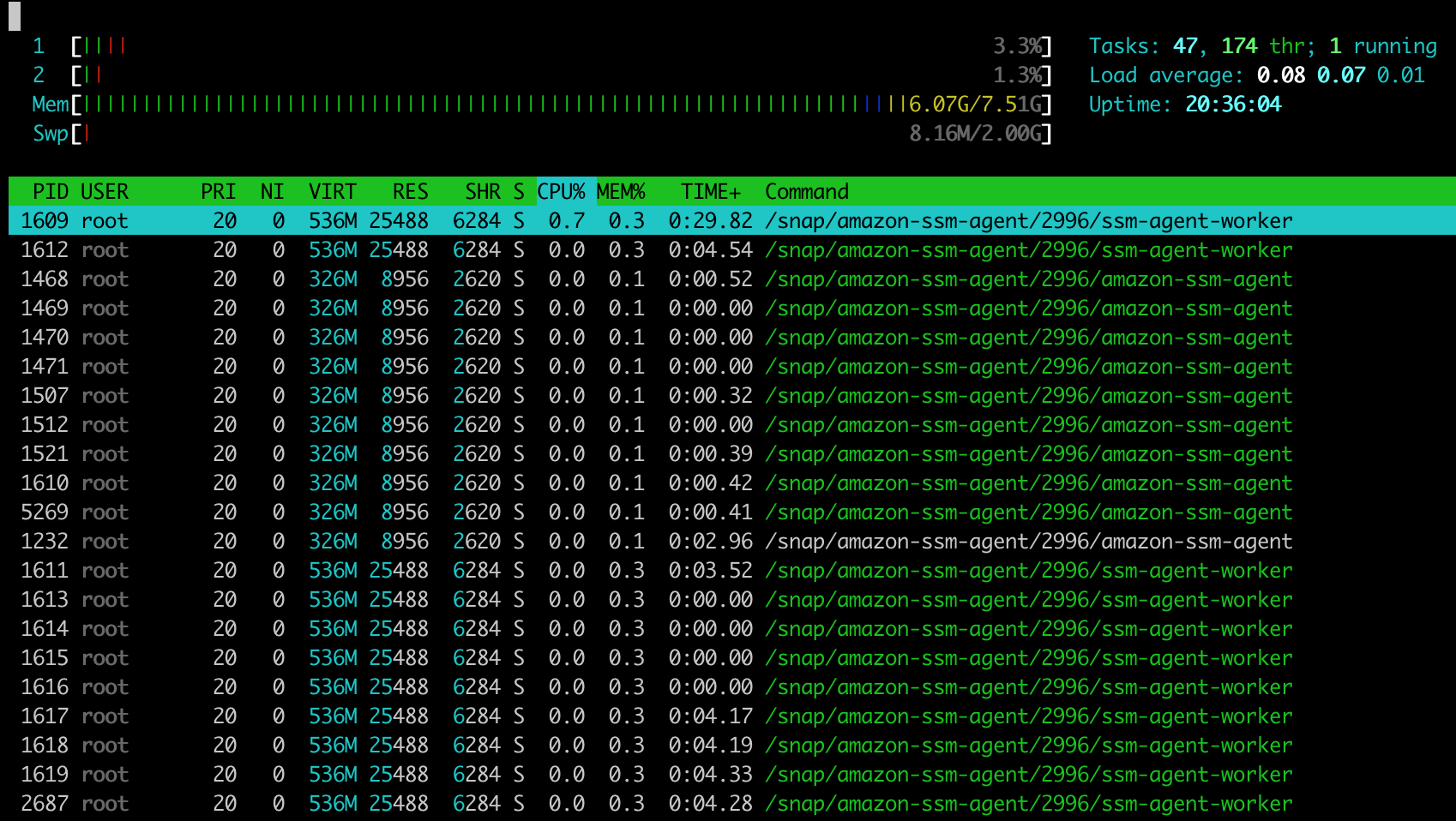Click the PRI column header
1456x821 pixels.
tap(219, 191)
